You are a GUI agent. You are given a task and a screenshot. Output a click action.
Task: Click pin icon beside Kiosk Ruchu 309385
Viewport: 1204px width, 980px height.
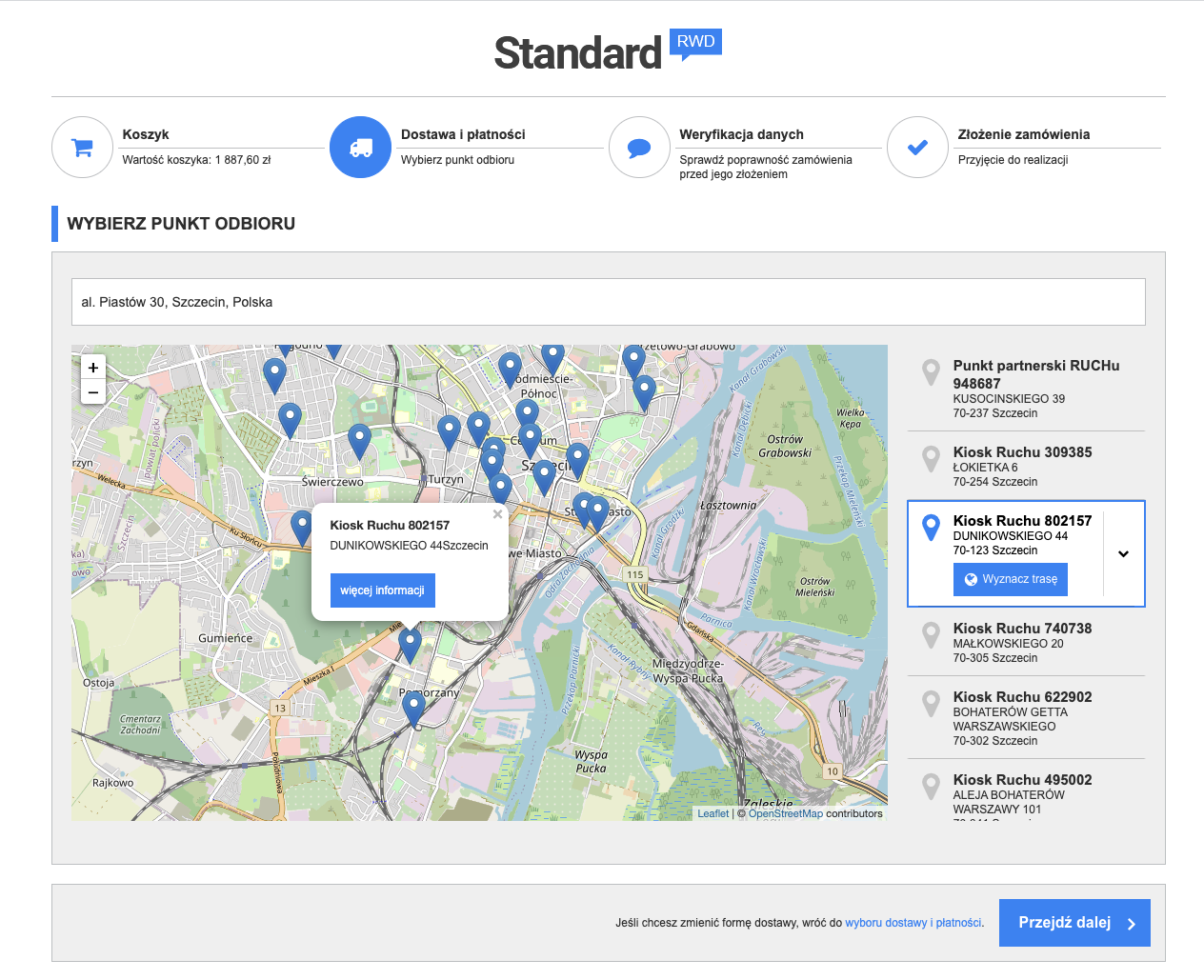coord(932,459)
